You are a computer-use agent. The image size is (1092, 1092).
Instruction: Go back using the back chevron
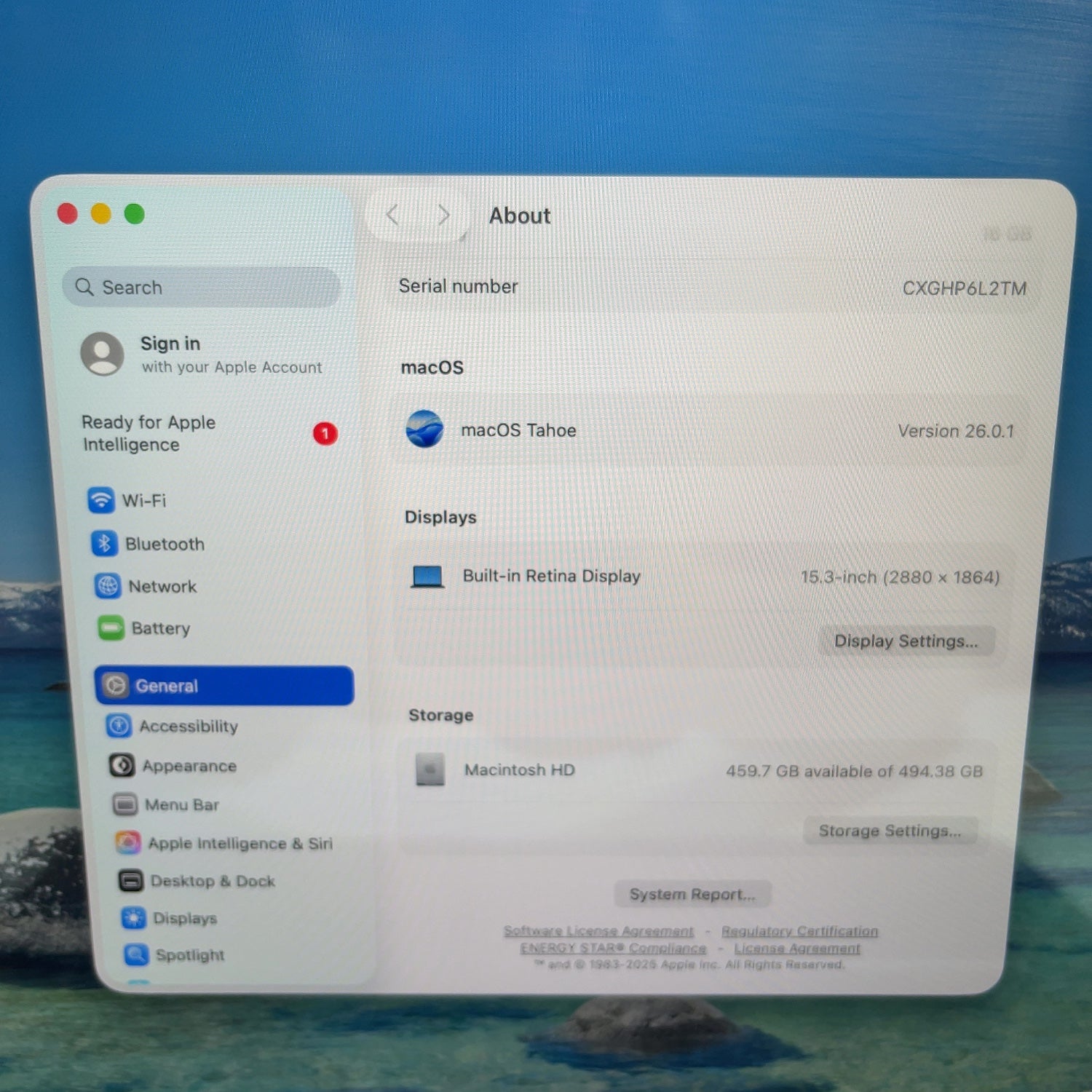pos(393,215)
